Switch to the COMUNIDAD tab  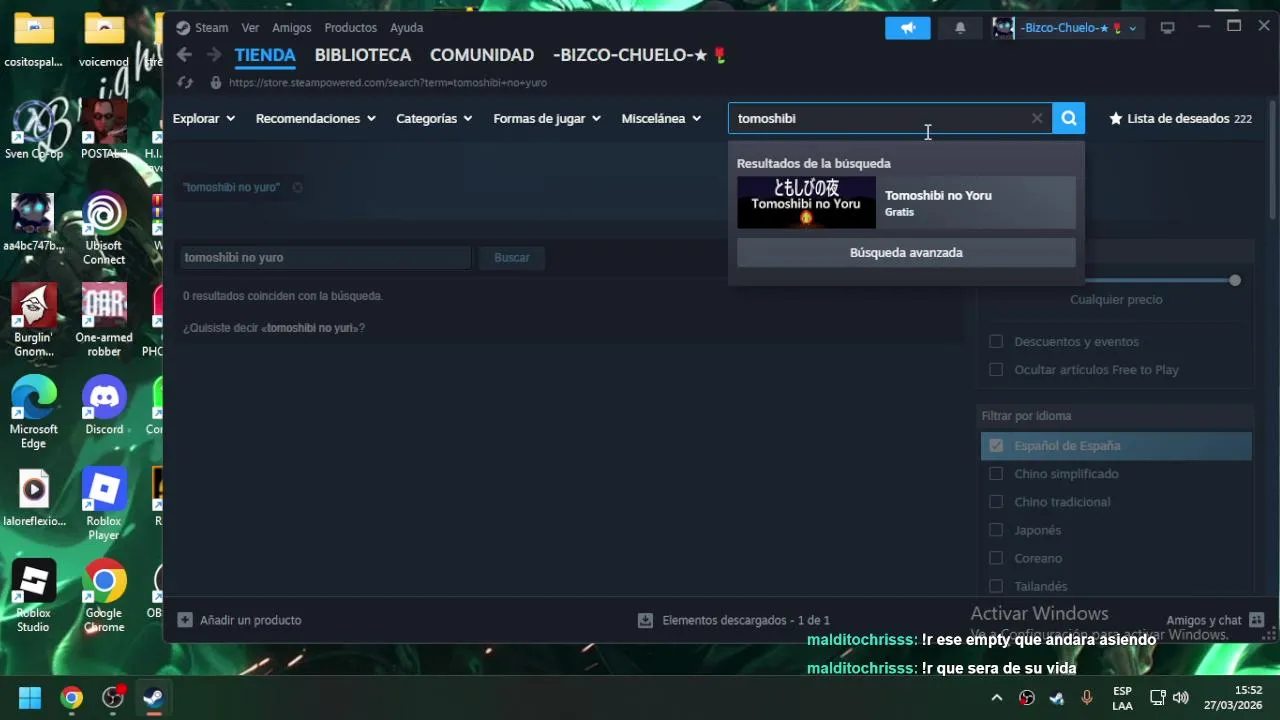click(x=482, y=55)
